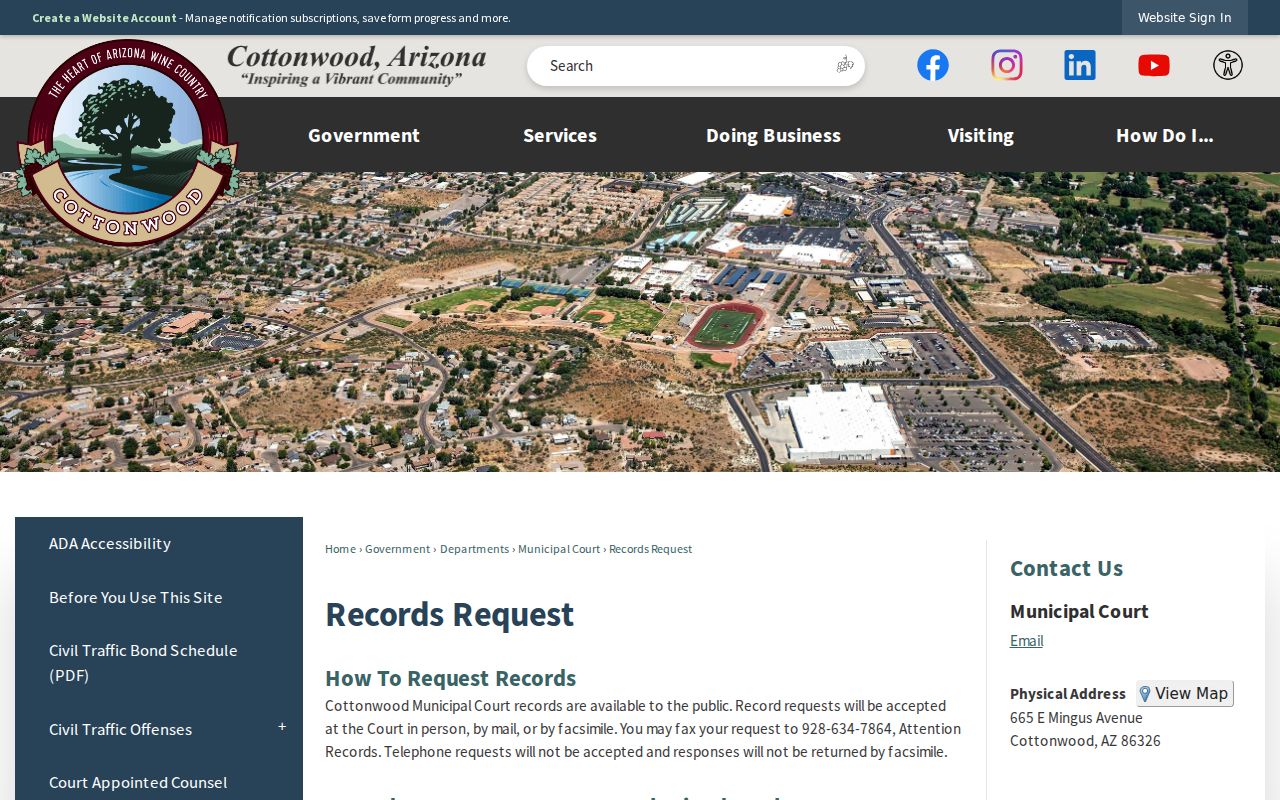Click the 665 E Mingus Avenue address
Image resolution: width=1280 pixels, height=800 pixels.
[1076, 717]
